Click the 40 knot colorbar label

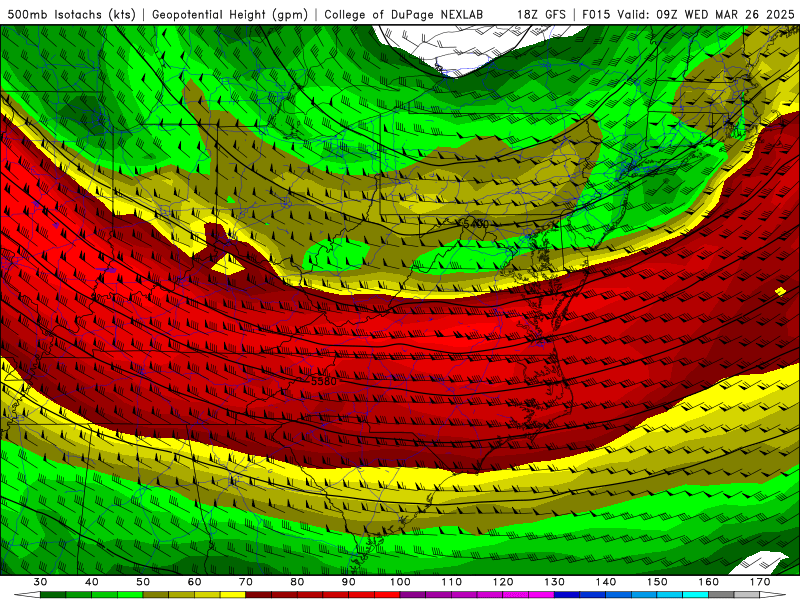(92, 582)
